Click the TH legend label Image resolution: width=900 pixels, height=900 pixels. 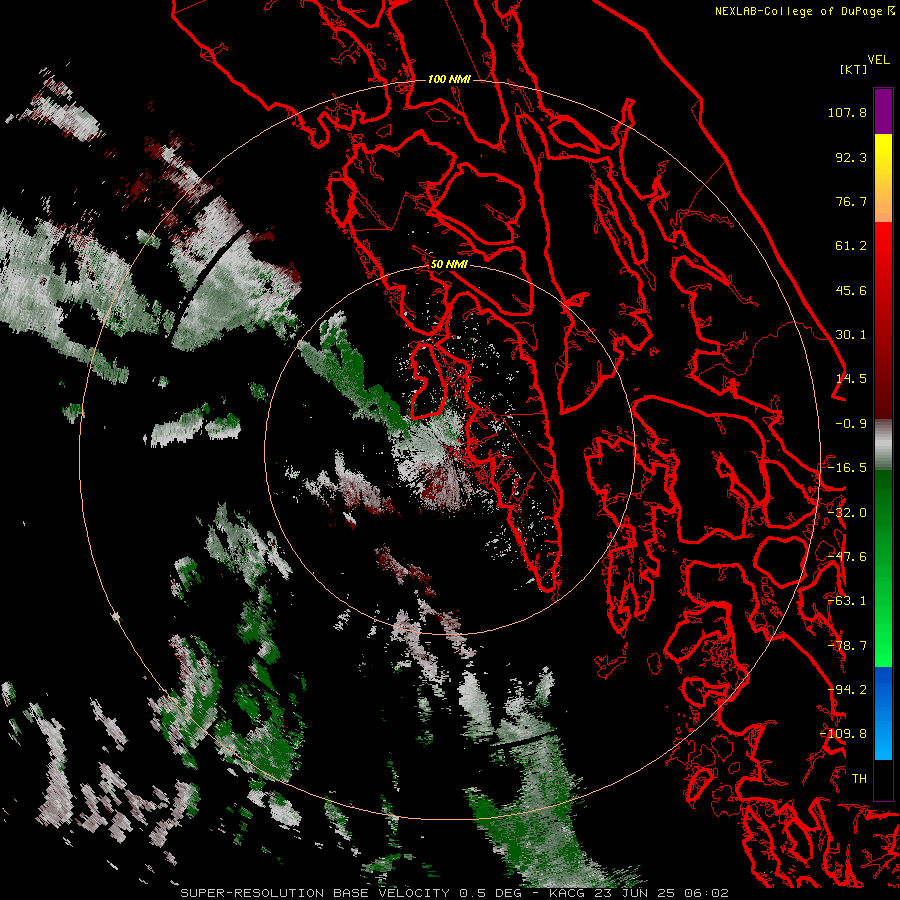pyautogui.click(x=859, y=779)
